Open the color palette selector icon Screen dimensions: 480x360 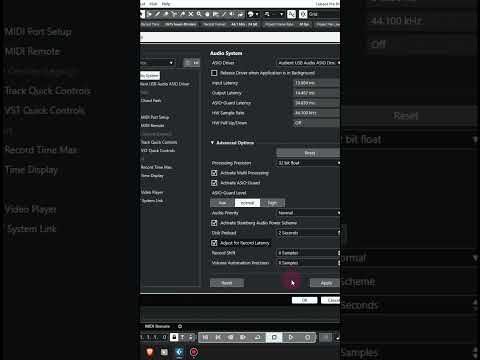point(251,14)
